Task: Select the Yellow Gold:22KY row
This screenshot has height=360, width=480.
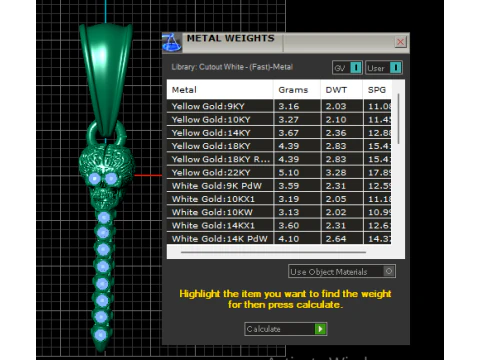Action: 279,172
